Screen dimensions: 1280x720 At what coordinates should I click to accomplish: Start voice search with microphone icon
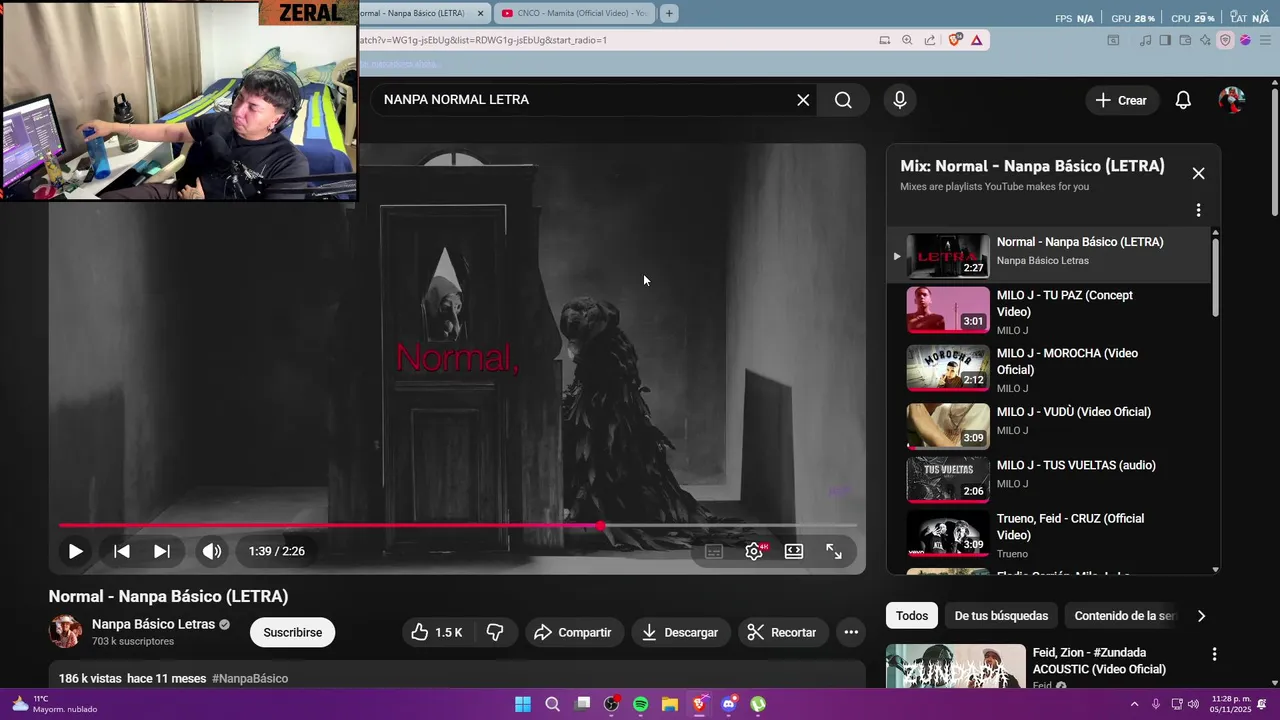tap(900, 100)
